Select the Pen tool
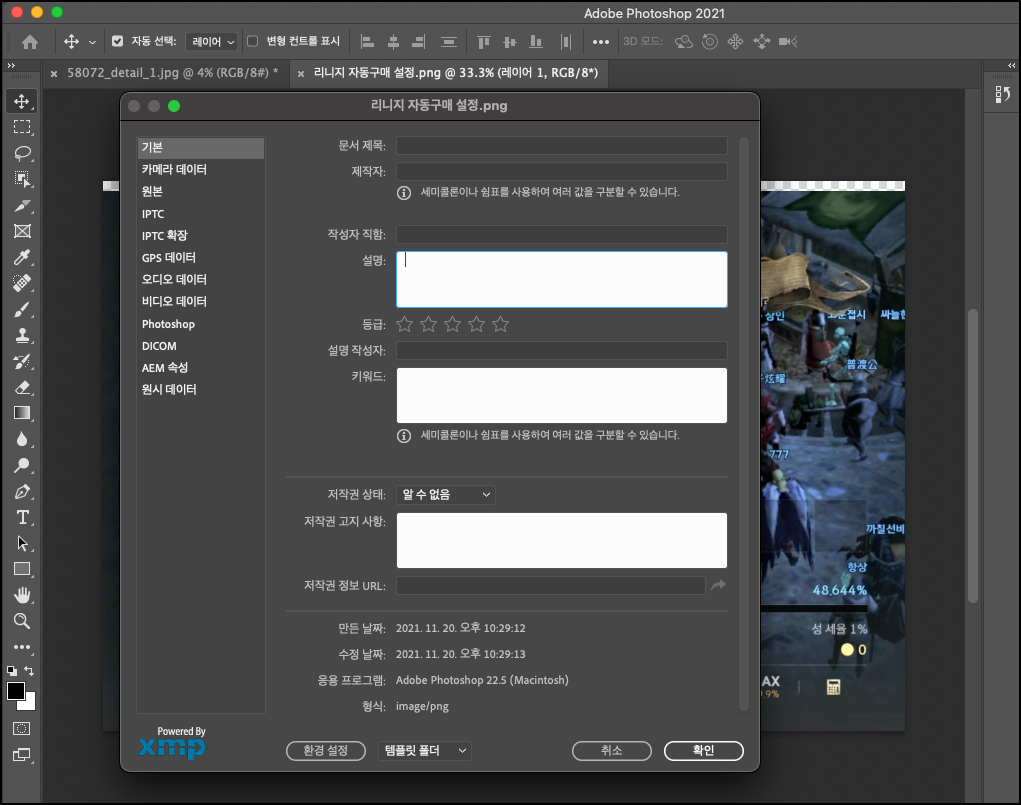 [22, 491]
